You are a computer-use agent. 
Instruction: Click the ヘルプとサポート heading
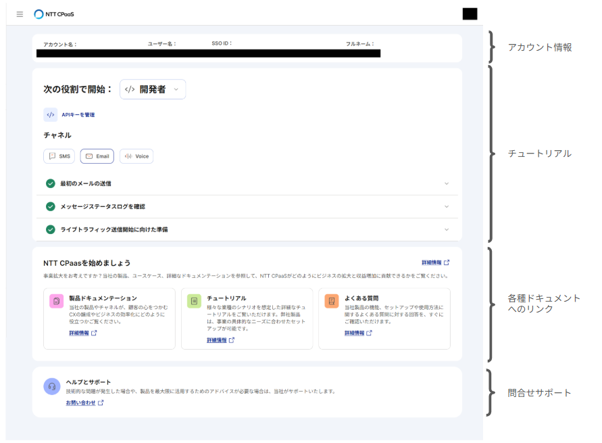coord(88,382)
